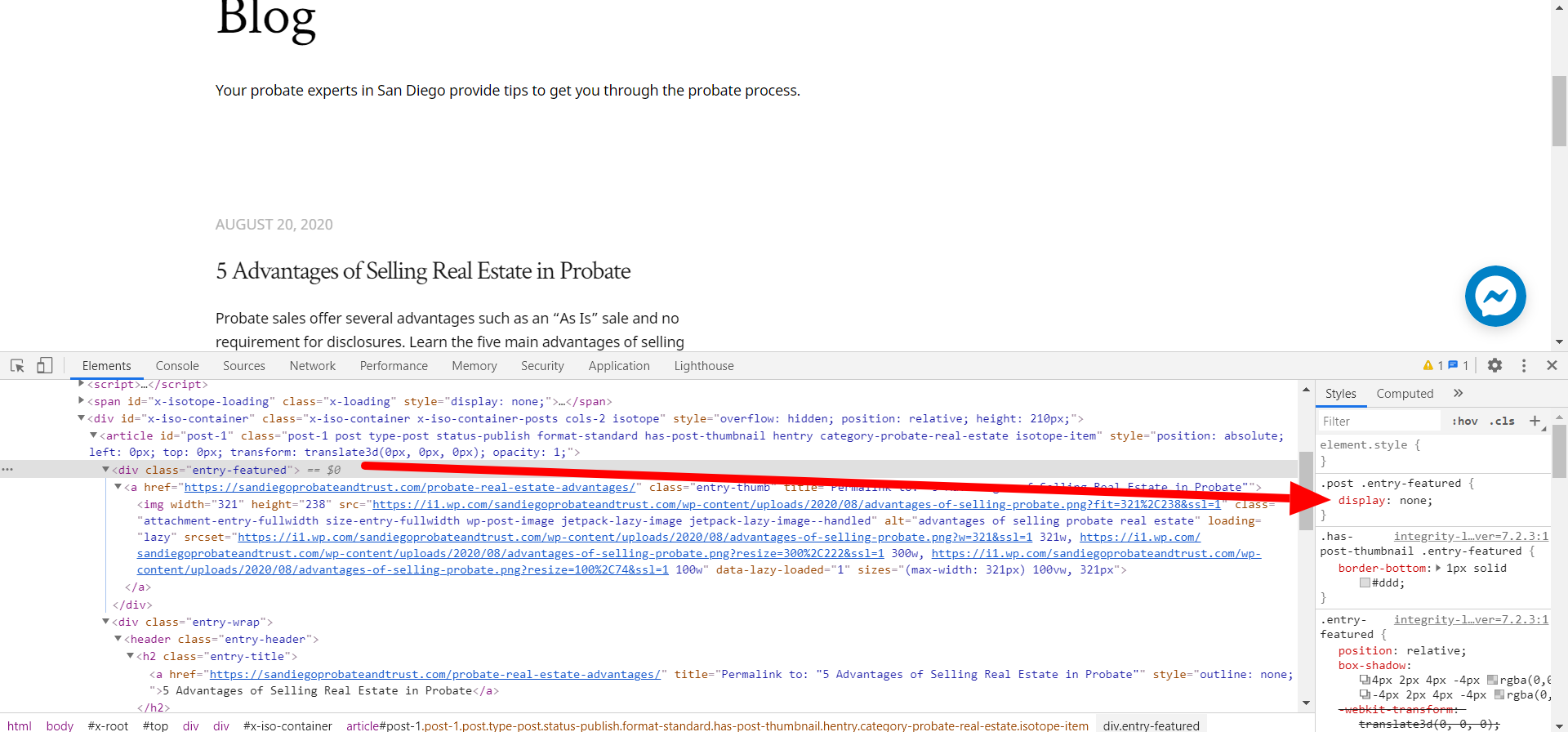Image resolution: width=1568 pixels, height=732 pixels.
Task: Collapse the div entry-featured node
Action: pyautogui.click(x=106, y=469)
